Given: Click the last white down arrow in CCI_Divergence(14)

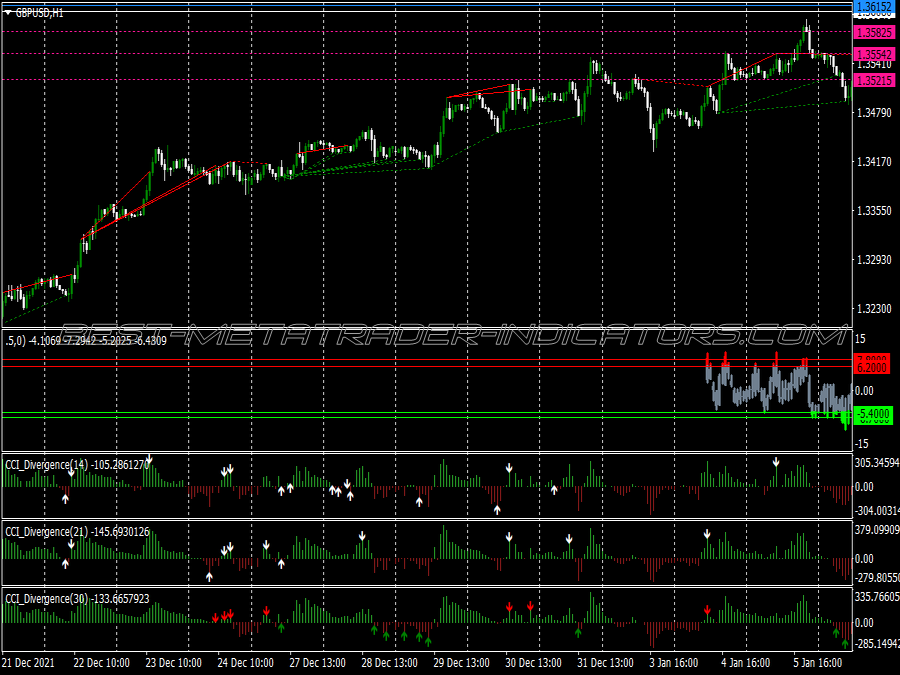Looking at the screenshot, I should coord(776,462).
